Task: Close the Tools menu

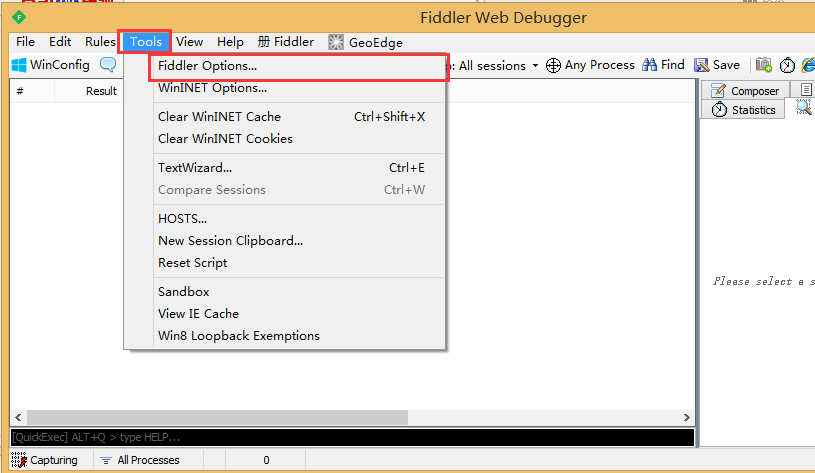Action: click(146, 42)
